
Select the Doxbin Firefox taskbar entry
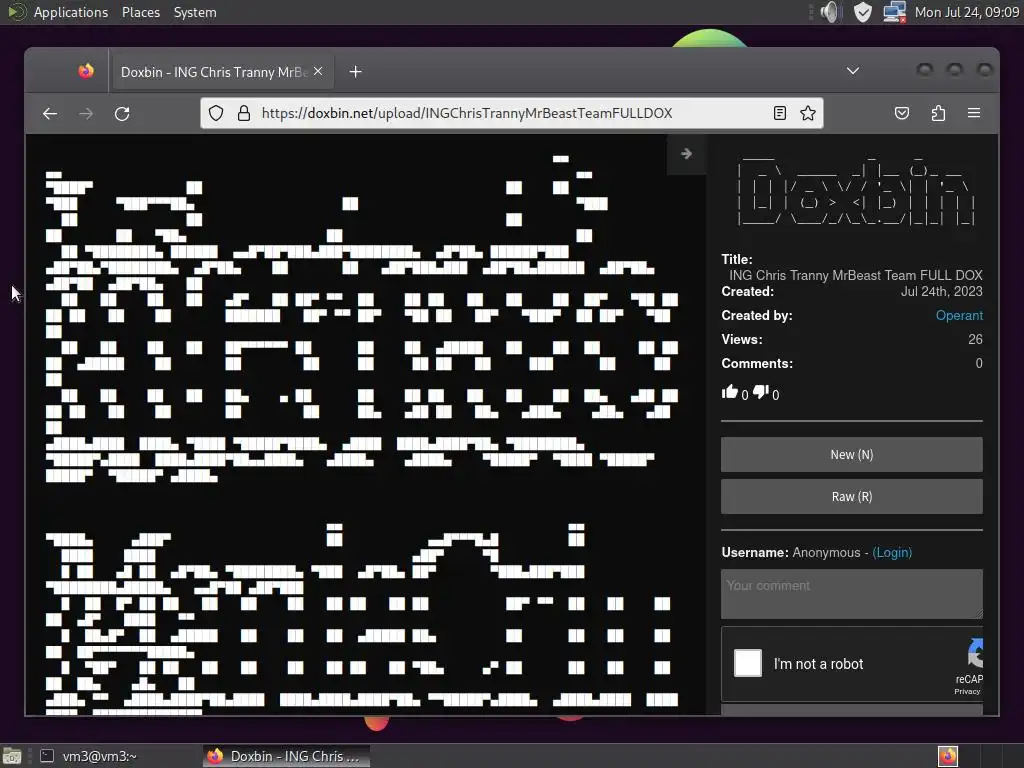click(x=286, y=756)
